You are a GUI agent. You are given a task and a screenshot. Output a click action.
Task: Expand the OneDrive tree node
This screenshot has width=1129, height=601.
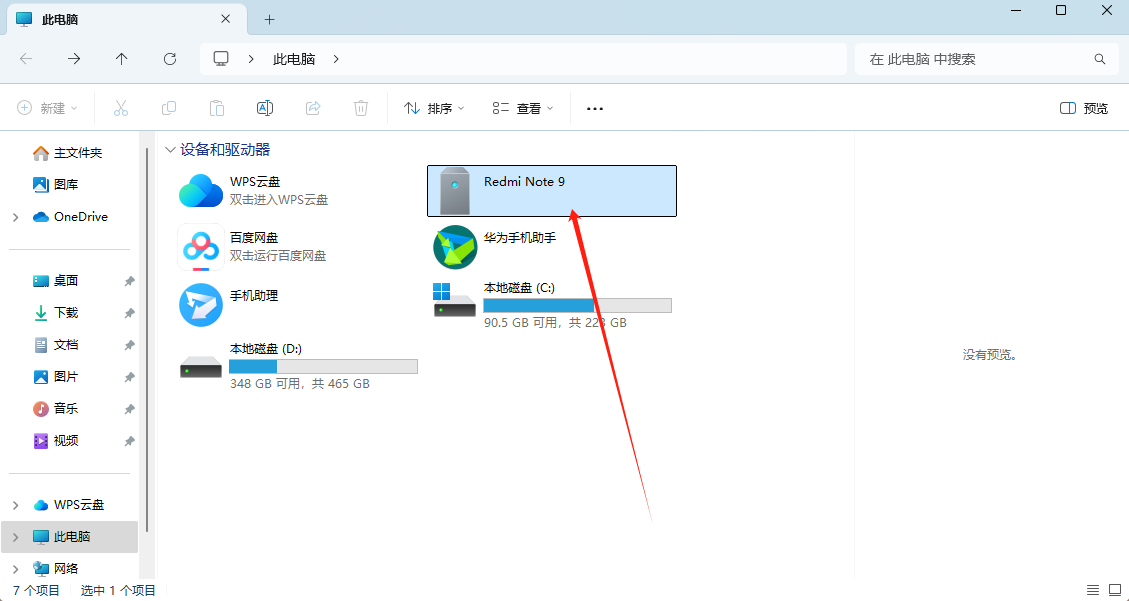[16, 217]
